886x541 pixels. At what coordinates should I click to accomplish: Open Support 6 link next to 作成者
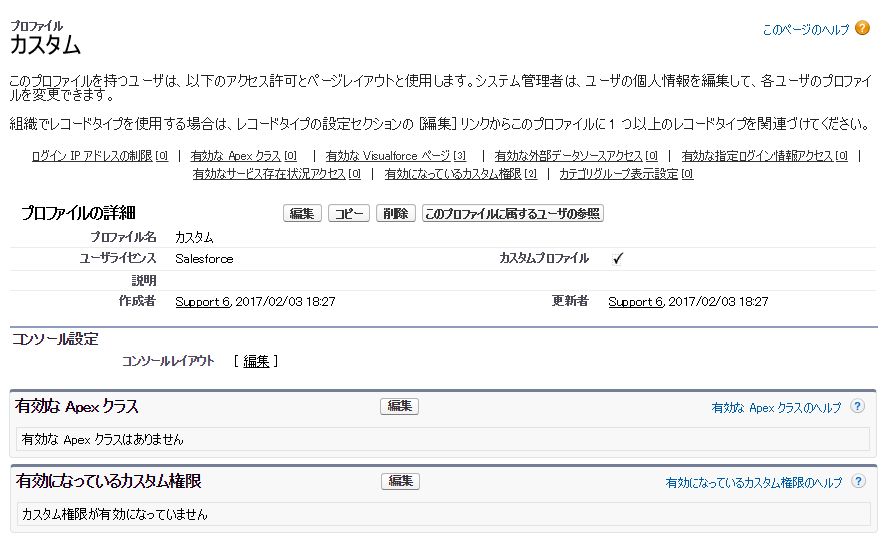[202, 302]
